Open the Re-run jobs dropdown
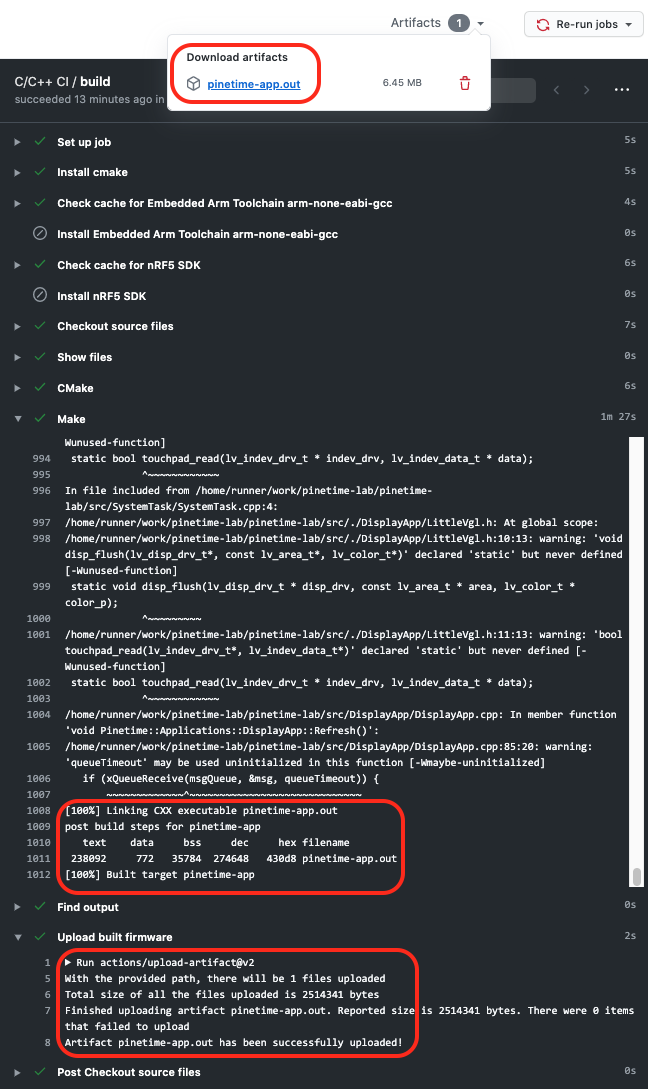The width and height of the screenshot is (648, 1089). pos(584,25)
